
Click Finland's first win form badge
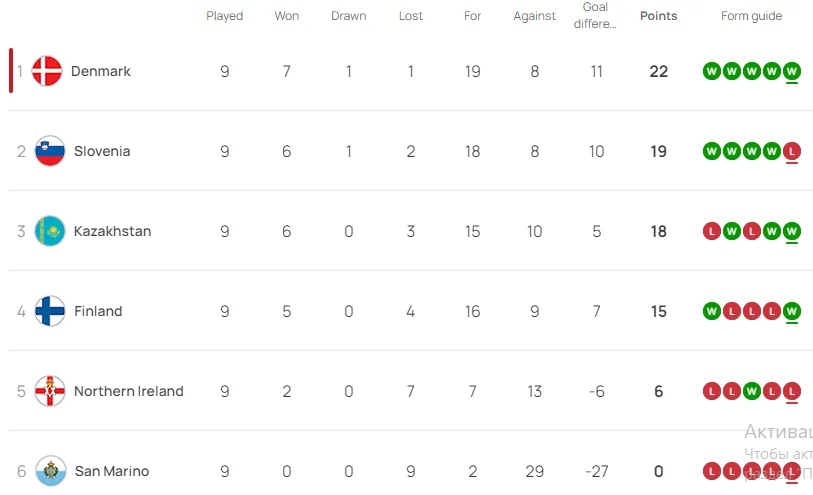pyautogui.click(x=711, y=312)
